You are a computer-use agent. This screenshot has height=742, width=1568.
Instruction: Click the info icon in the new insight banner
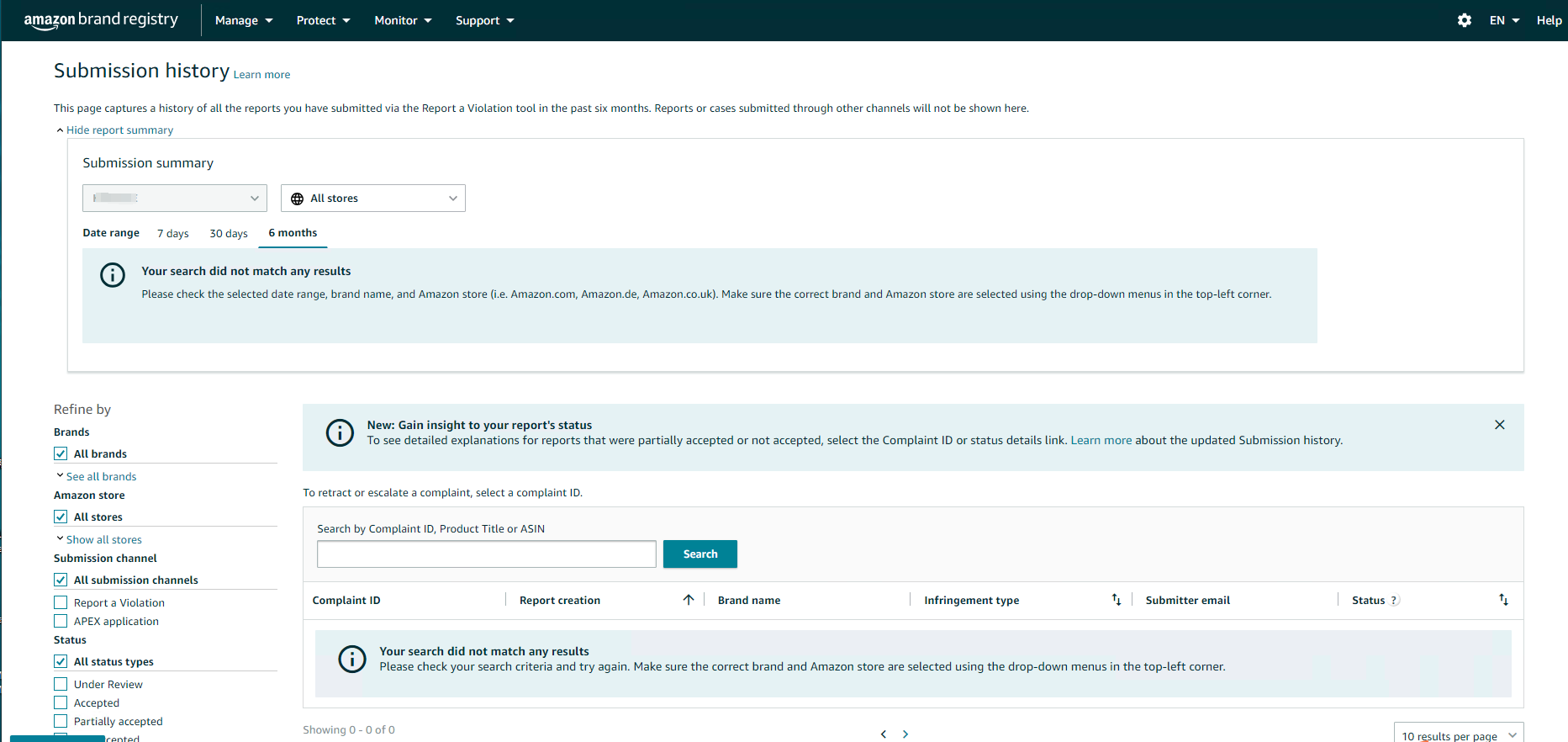point(340,433)
